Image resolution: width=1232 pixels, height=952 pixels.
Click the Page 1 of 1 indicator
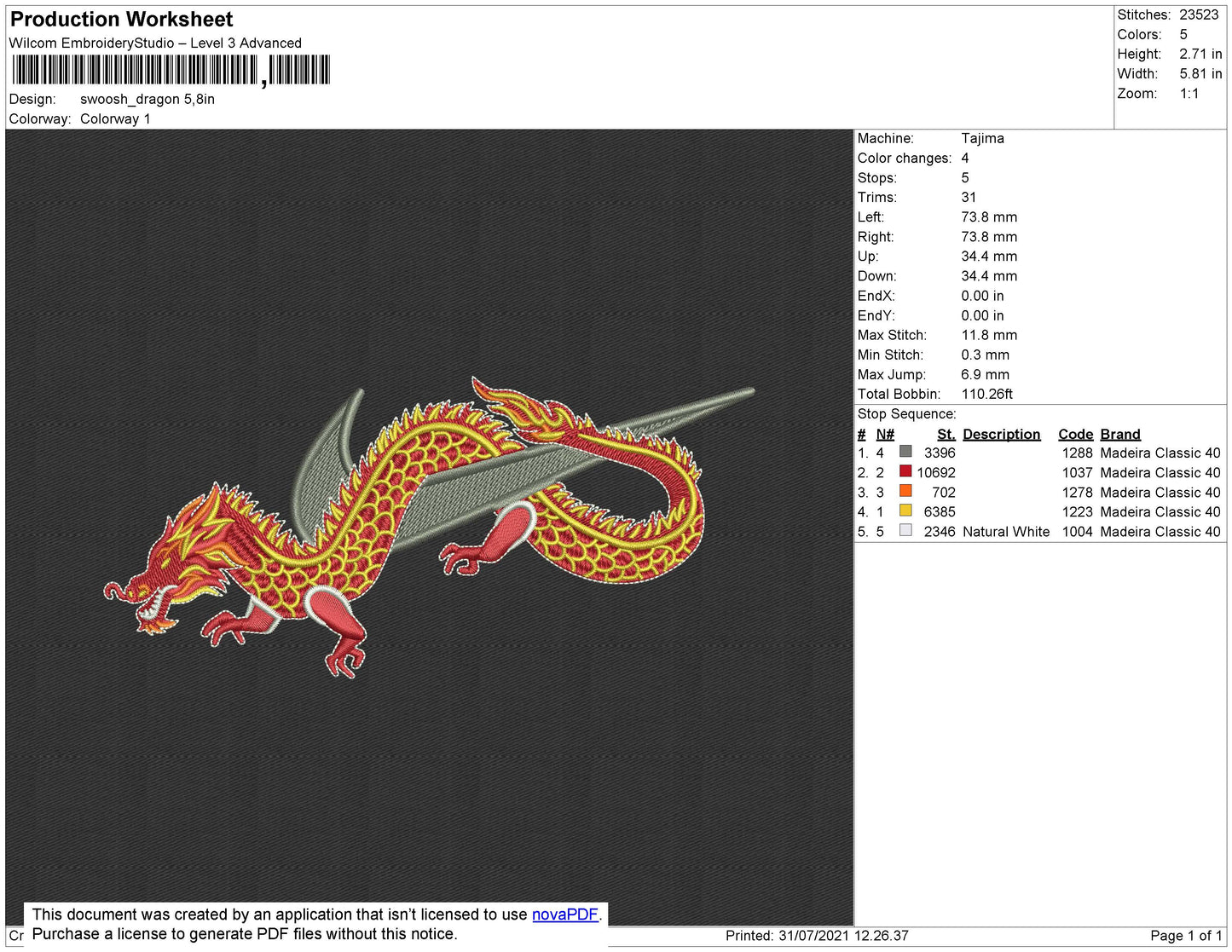[x=1186, y=936]
